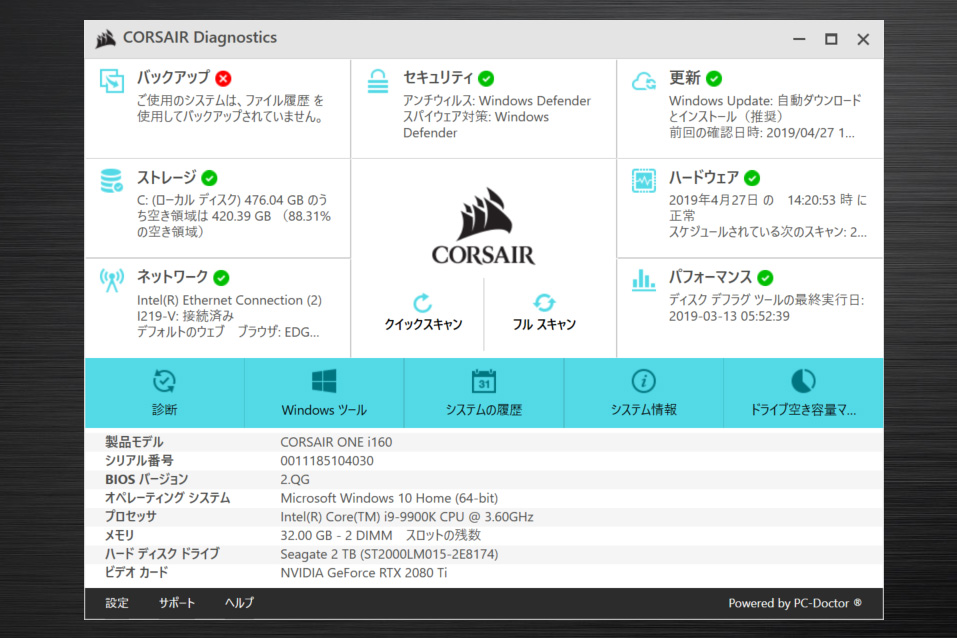Viewport: 957px width, 638px height.
Task: Click the green check next to ネットワーク
Action: coord(222,278)
